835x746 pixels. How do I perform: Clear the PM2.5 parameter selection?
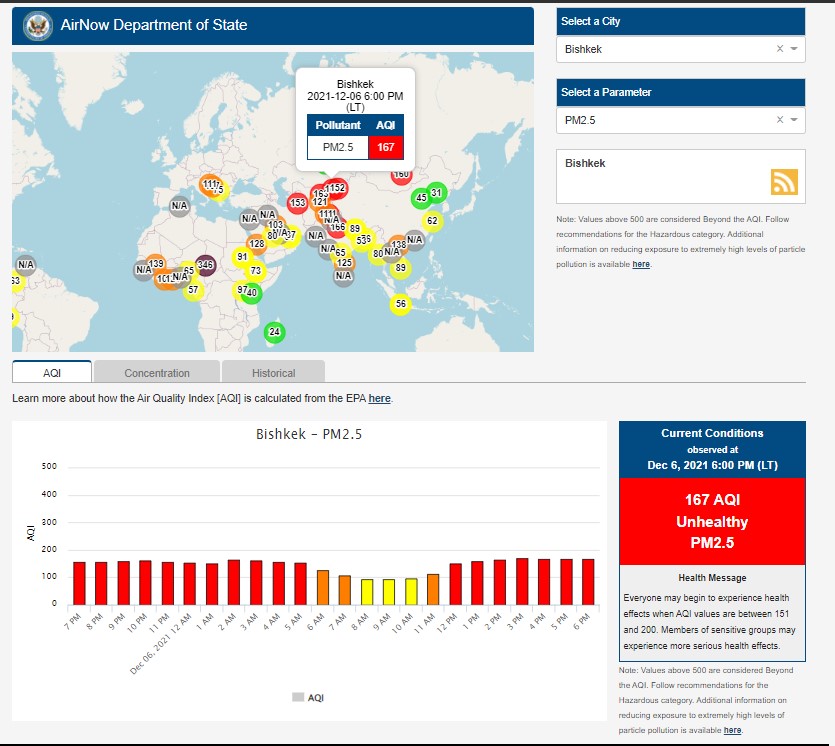pyautogui.click(x=779, y=120)
